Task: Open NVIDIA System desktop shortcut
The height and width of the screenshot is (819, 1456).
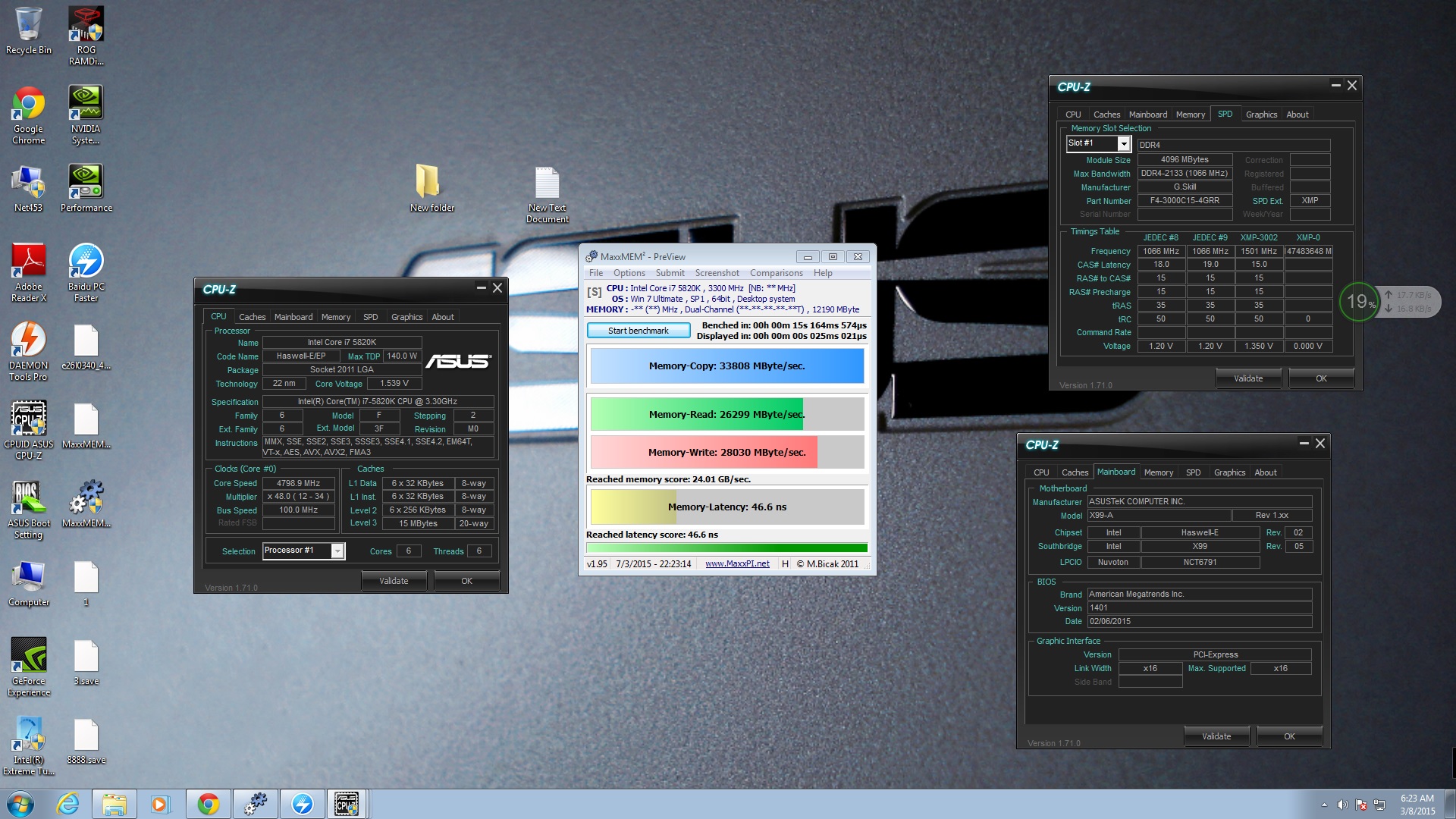Action: pyautogui.click(x=86, y=115)
